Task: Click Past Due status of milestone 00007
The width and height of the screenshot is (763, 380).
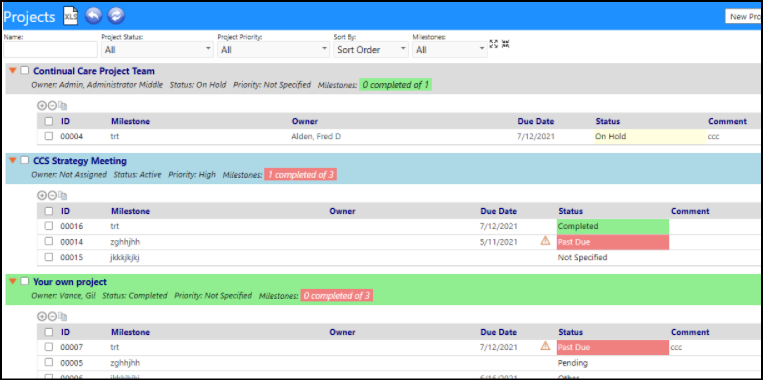Action: 613,347
